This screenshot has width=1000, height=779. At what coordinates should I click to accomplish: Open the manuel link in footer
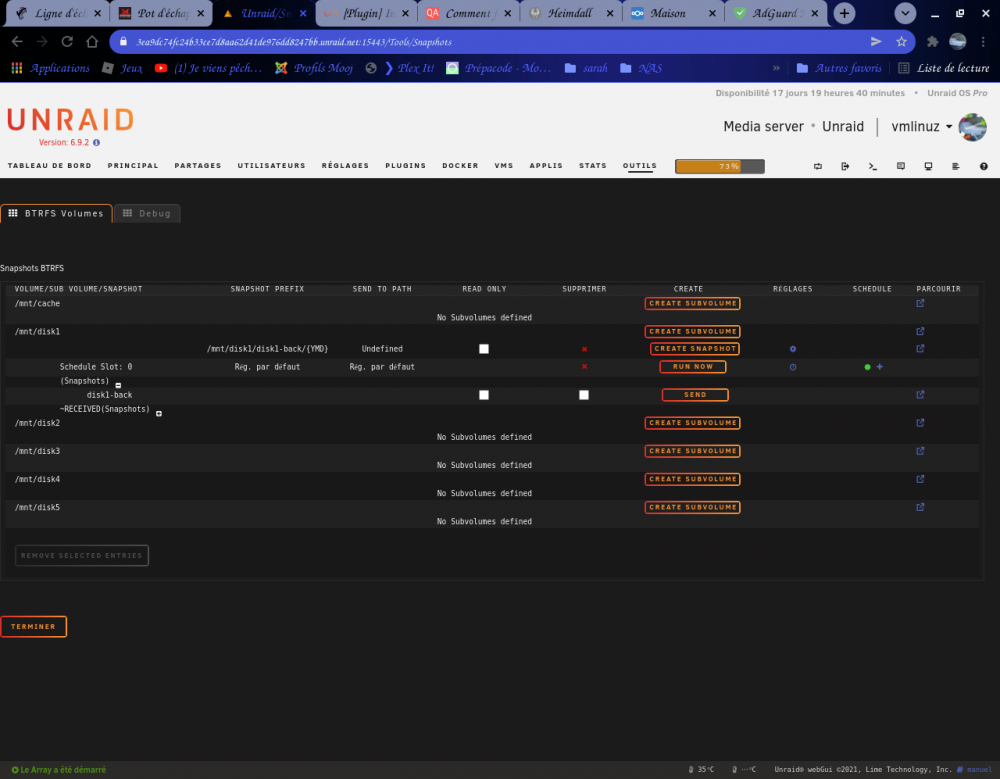tap(974, 769)
